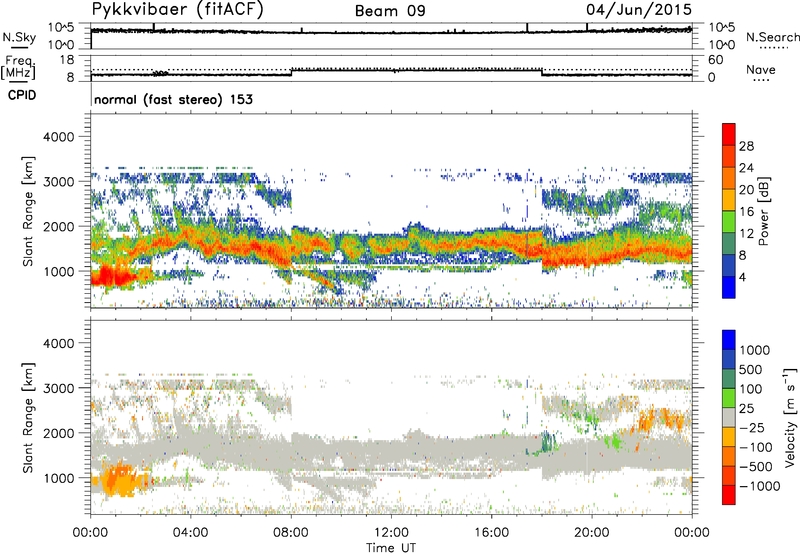The image size is (800, 554).
Task: Click the blue top segment of the velocity bar
Action: (x=729, y=339)
